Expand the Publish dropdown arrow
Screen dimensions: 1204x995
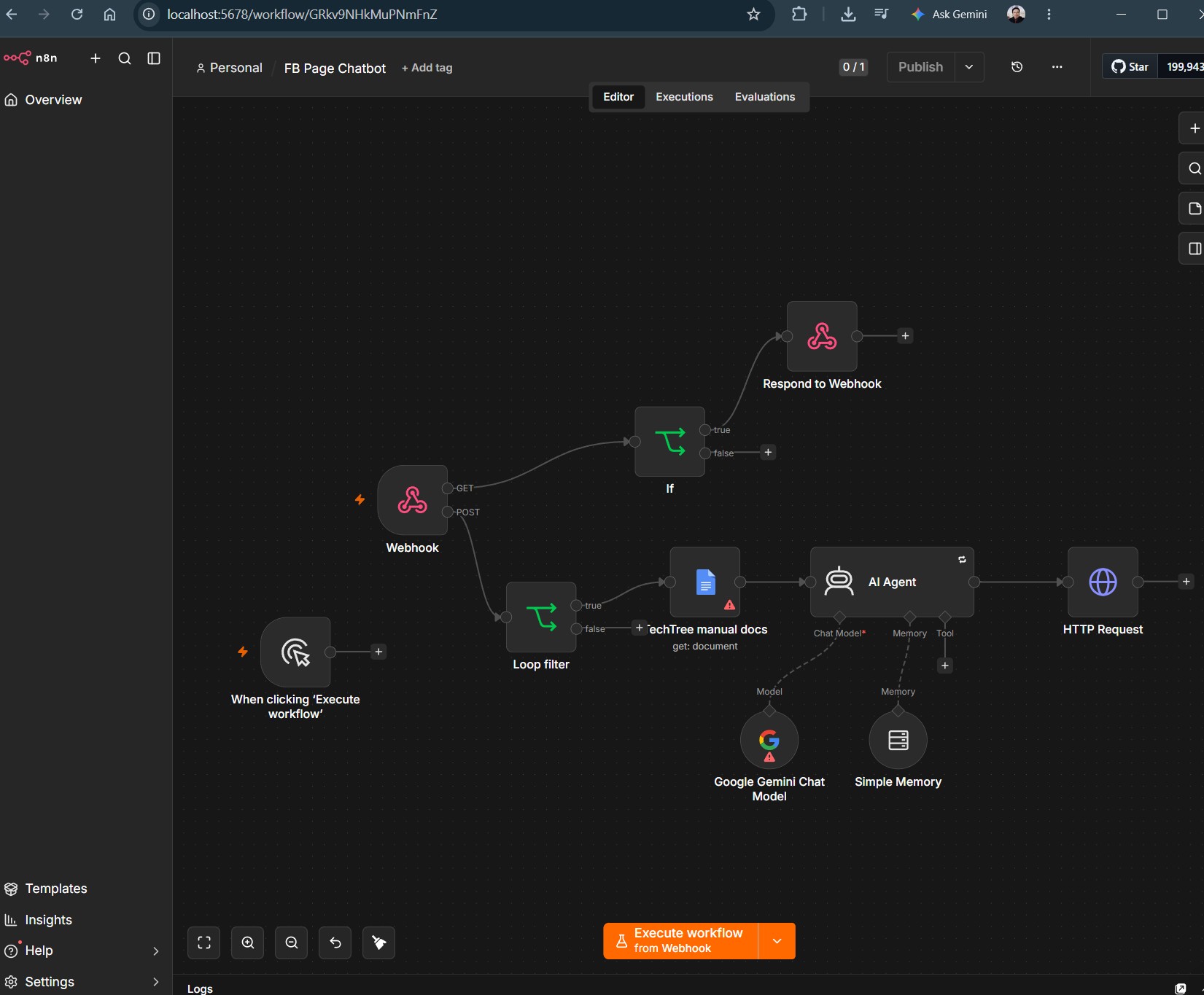[x=969, y=67]
